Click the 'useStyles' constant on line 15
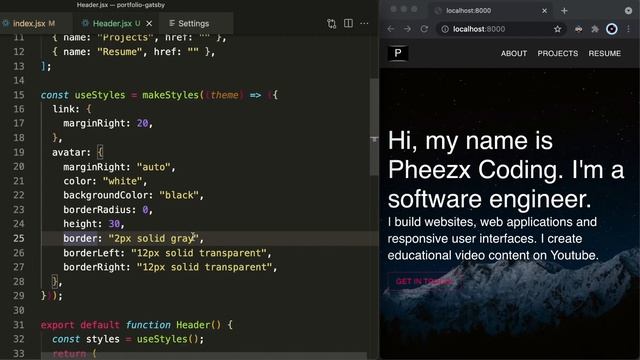Image resolution: width=640 pixels, height=360 pixels. point(100,95)
